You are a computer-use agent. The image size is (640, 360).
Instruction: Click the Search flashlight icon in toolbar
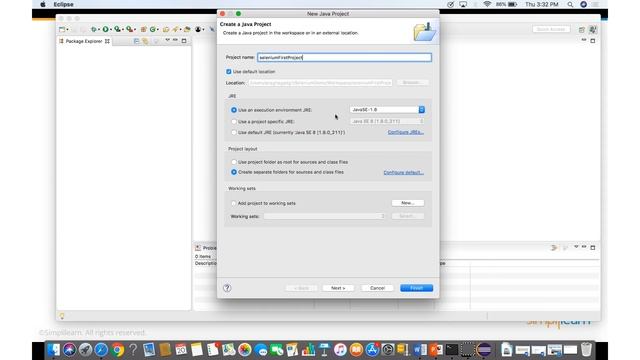[x=176, y=29]
